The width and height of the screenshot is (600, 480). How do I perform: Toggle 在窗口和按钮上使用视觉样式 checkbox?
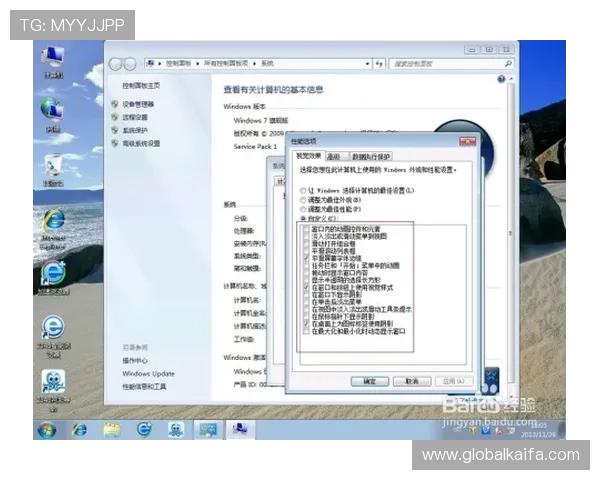[x=306, y=287]
